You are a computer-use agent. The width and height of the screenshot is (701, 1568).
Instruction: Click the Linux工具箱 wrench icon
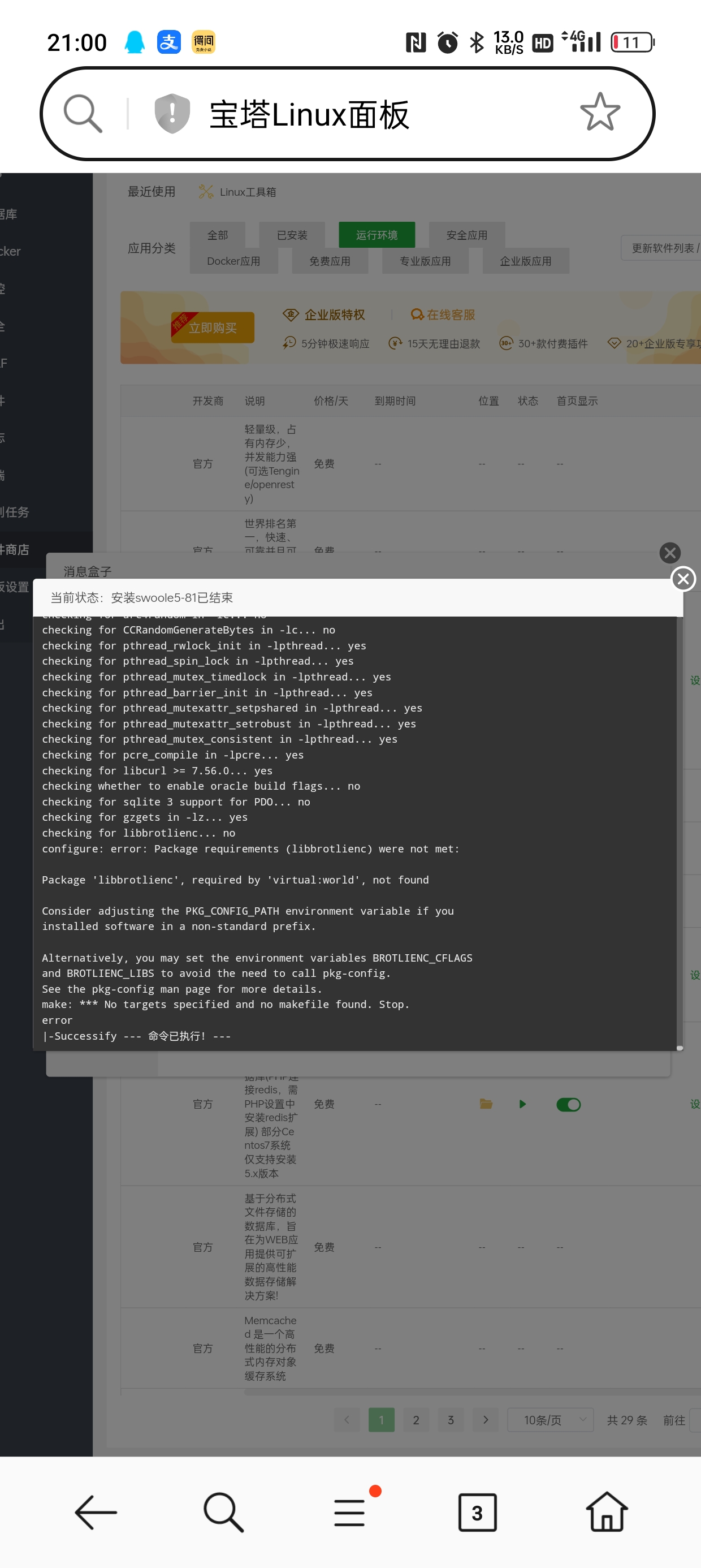coord(206,192)
